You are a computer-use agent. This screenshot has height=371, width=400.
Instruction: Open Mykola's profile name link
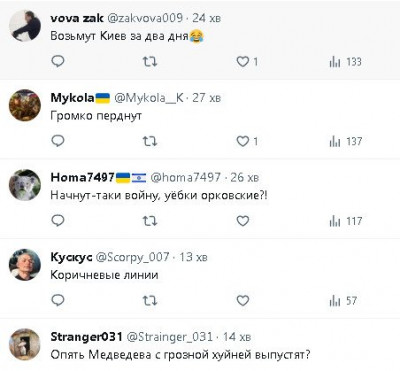72,98
